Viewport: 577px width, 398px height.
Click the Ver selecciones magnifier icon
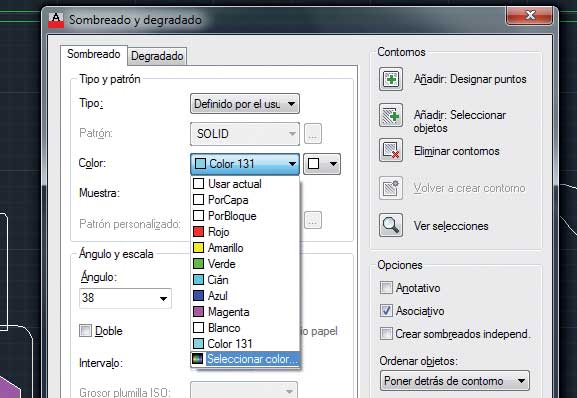pos(391,225)
